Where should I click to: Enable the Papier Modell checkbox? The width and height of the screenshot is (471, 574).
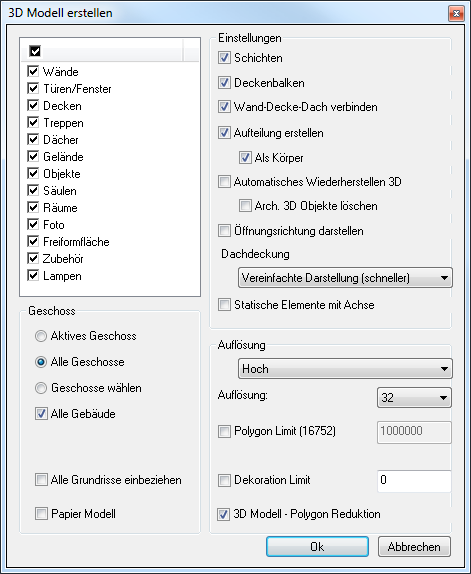tap(41, 514)
